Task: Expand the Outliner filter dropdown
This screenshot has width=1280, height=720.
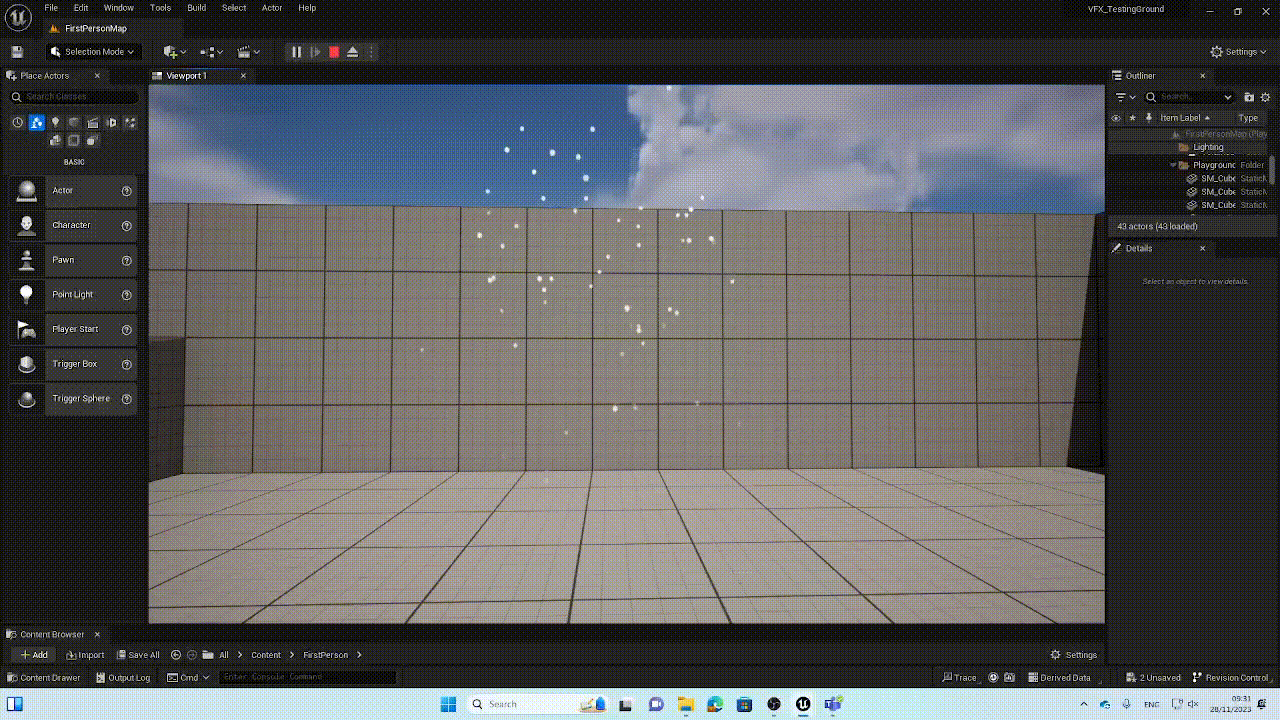Action: 1125,97
